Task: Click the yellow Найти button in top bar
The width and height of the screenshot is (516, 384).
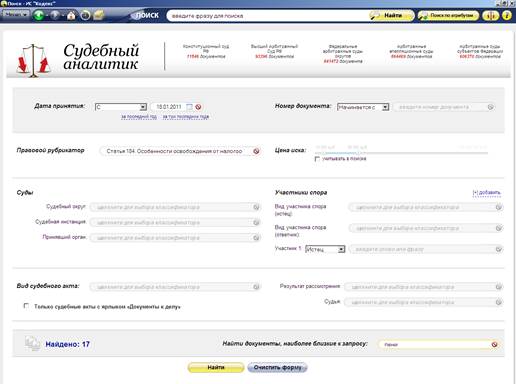Action: (392, 15)
